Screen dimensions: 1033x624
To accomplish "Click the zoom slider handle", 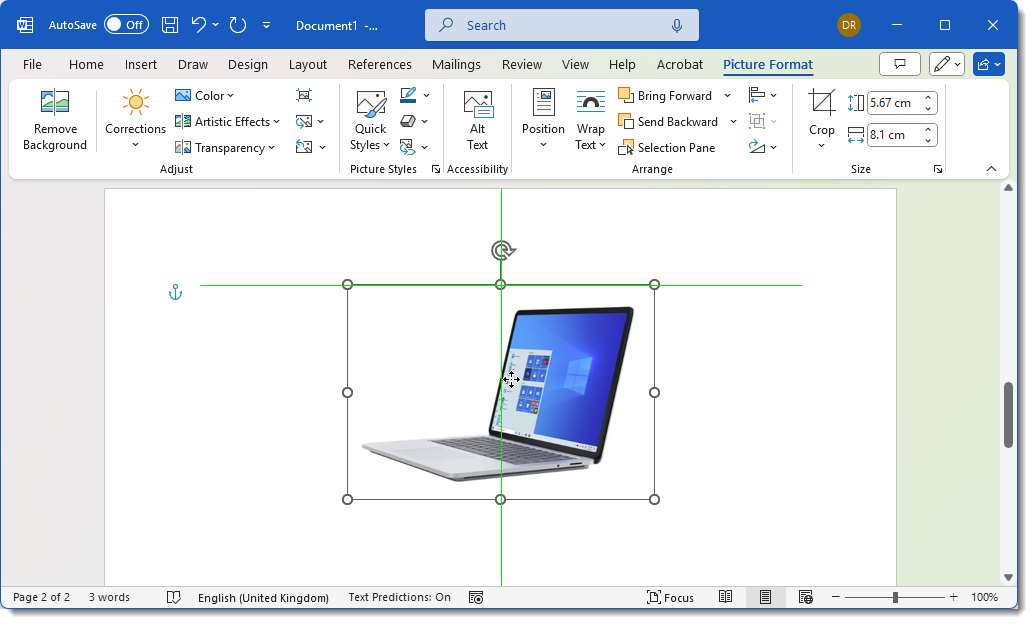I will click(895, 597).
